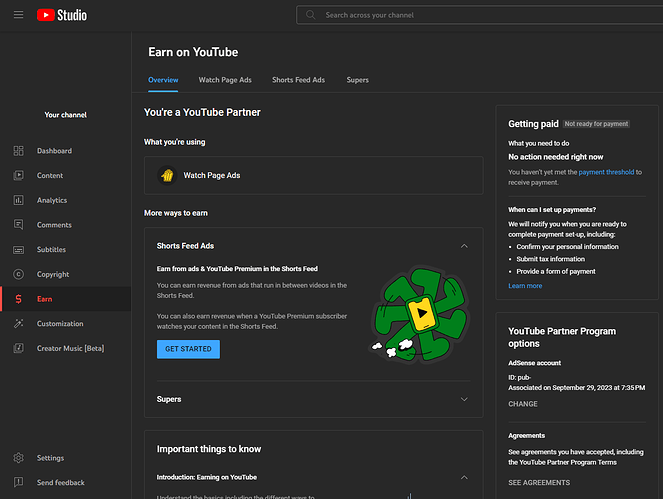This screenshot has width=663, height=499.
Task: Click the Customization wand icon
Action: point(18,324)
